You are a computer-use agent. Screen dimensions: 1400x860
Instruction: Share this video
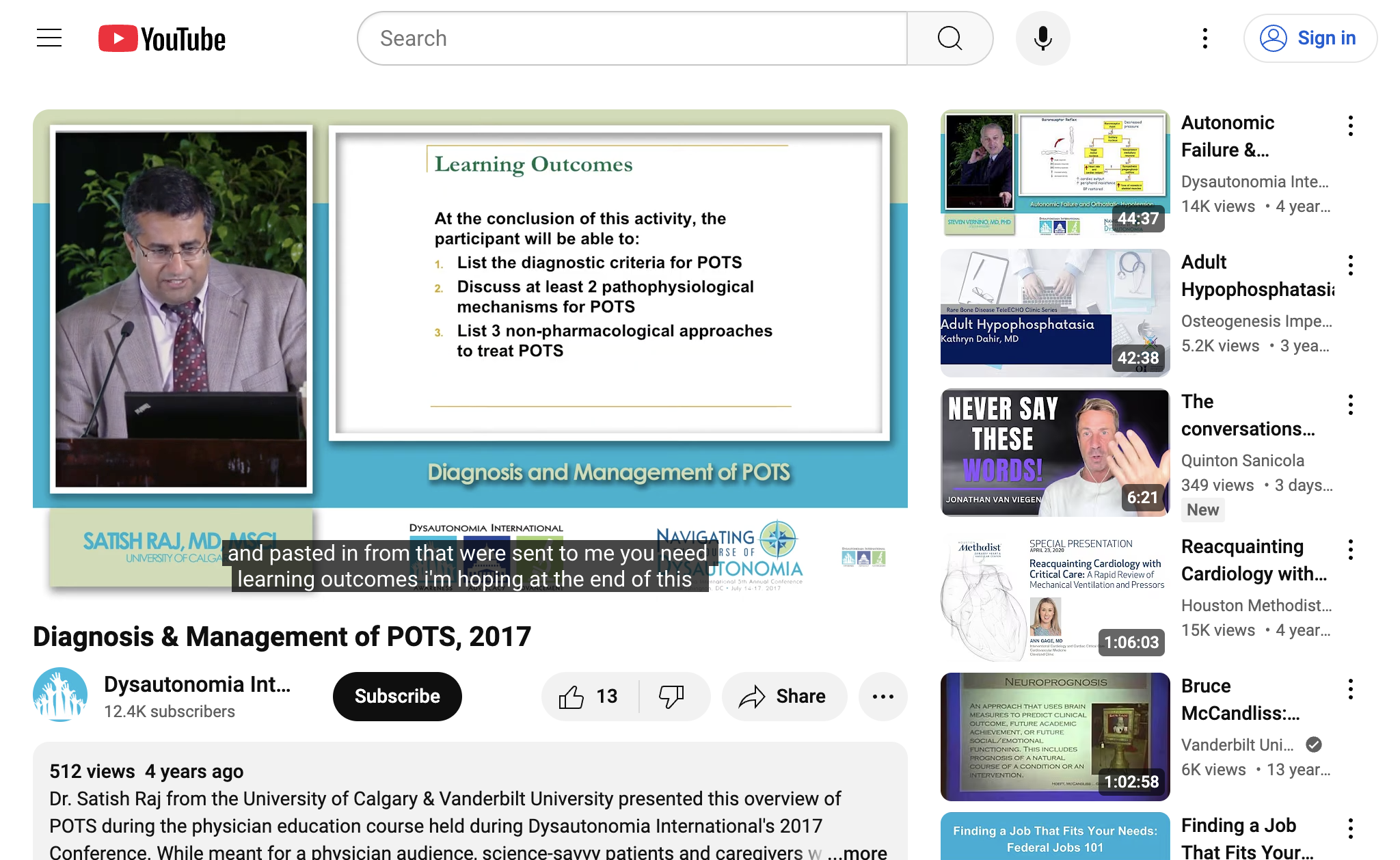pos(783,696)
